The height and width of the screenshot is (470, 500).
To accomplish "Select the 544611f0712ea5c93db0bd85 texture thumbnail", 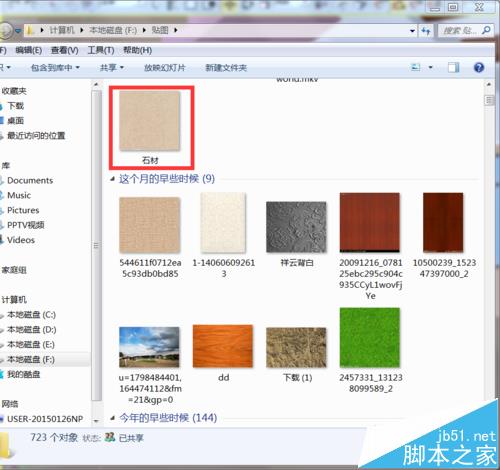I will click(x=150, y=225).
